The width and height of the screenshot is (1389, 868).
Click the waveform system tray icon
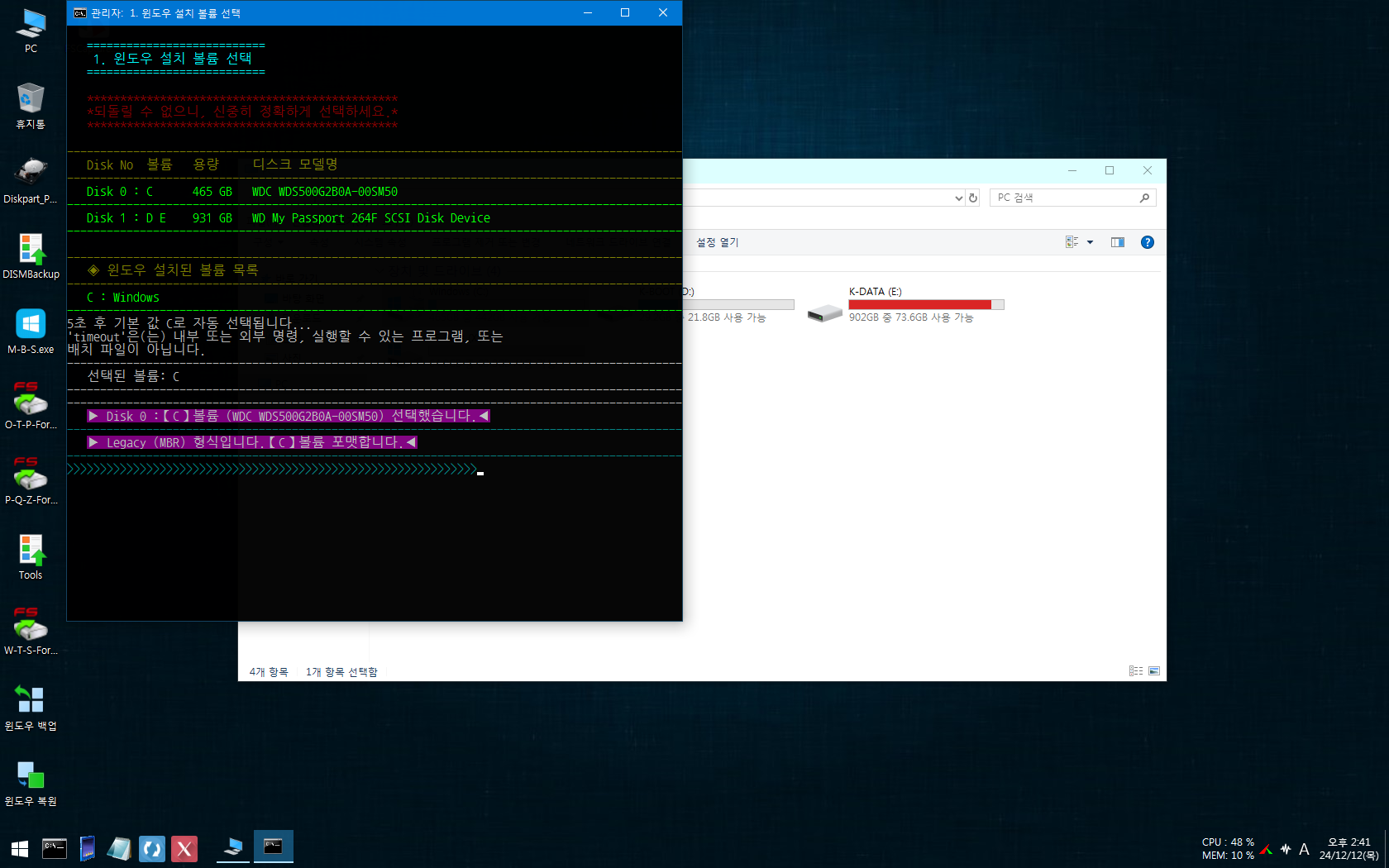click(1286, 849)
